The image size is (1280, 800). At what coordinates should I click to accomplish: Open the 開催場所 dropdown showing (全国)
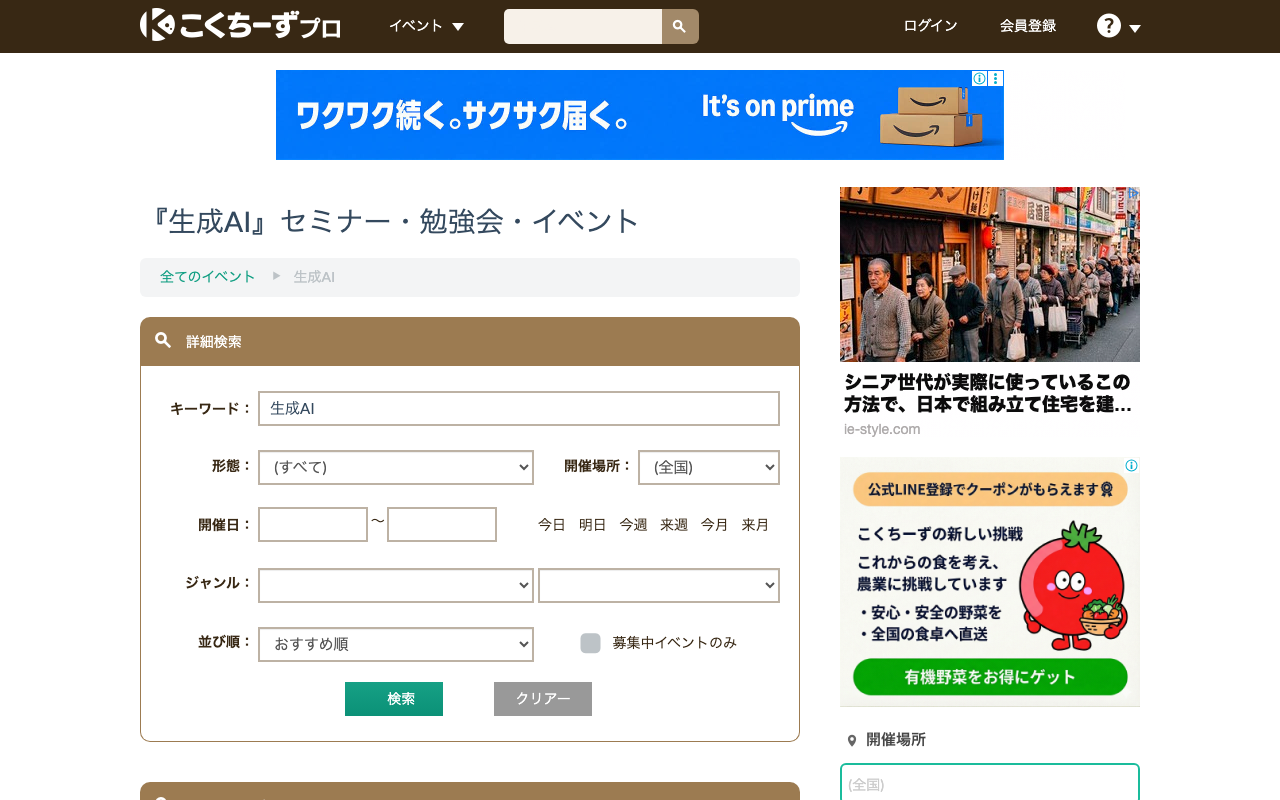coord(709,467)
